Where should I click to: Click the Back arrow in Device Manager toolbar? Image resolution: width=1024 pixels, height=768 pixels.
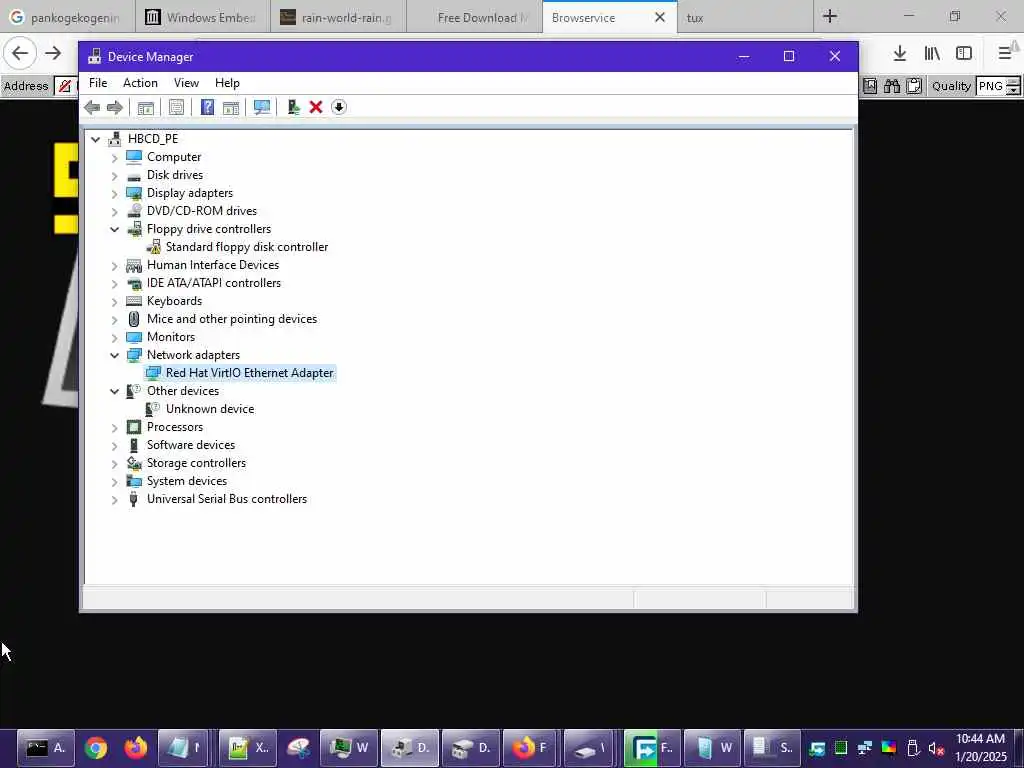click(92, 107)
